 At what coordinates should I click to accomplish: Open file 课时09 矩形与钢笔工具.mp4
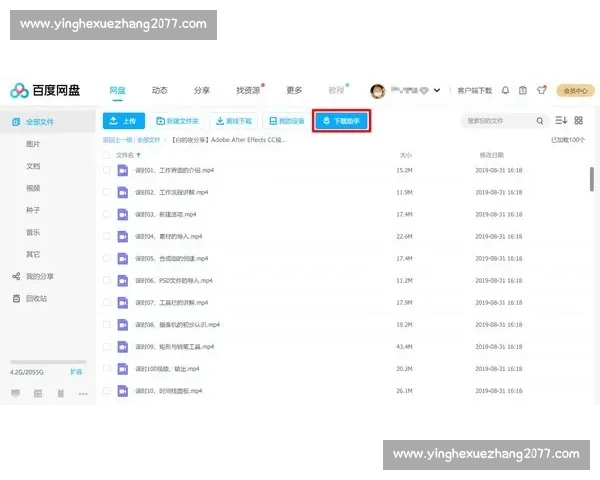point(174,347)
